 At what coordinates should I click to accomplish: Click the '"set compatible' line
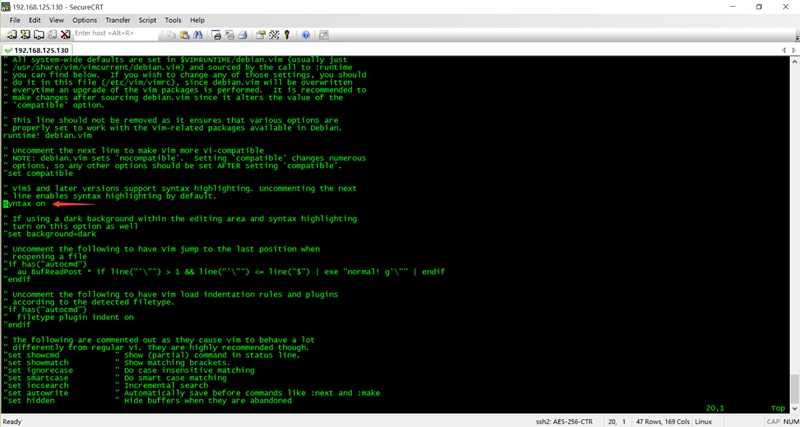click(x=38, y=173)
